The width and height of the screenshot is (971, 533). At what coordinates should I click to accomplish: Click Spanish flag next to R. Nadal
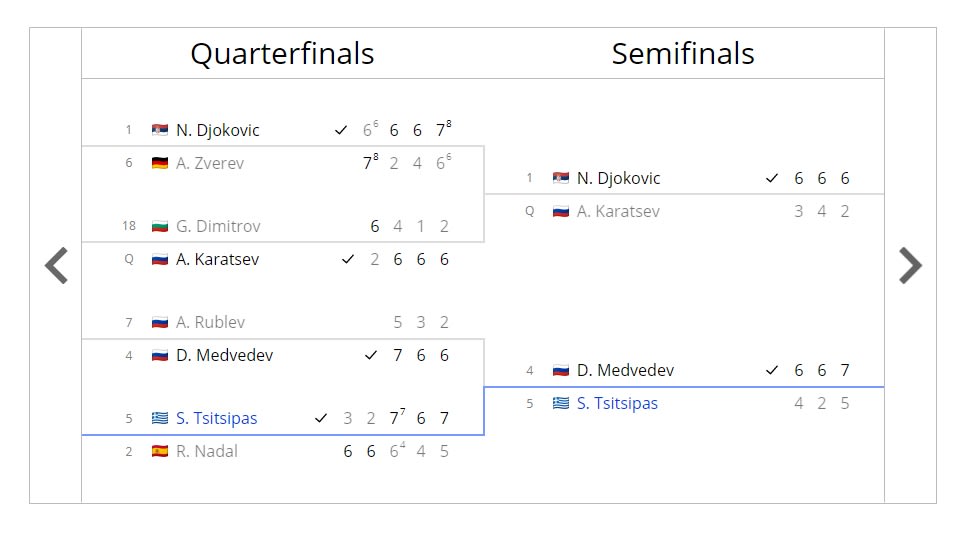(x=160, y=451)
